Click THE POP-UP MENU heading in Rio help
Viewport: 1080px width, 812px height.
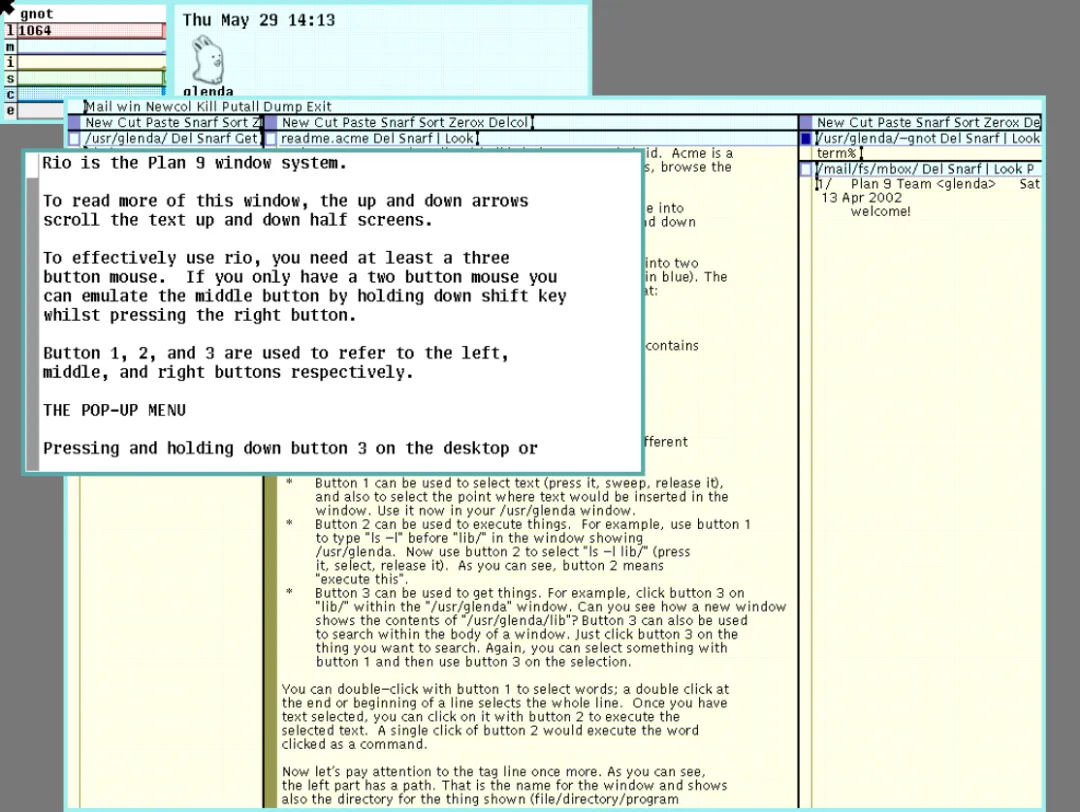pyautogui.click(x=114, y=410)
